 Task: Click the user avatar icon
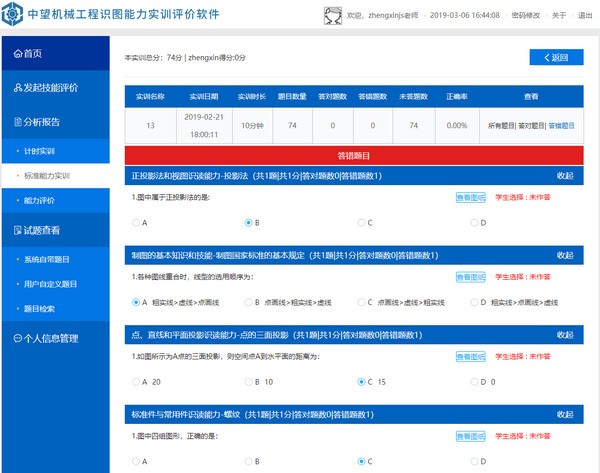tap(333, 16)
